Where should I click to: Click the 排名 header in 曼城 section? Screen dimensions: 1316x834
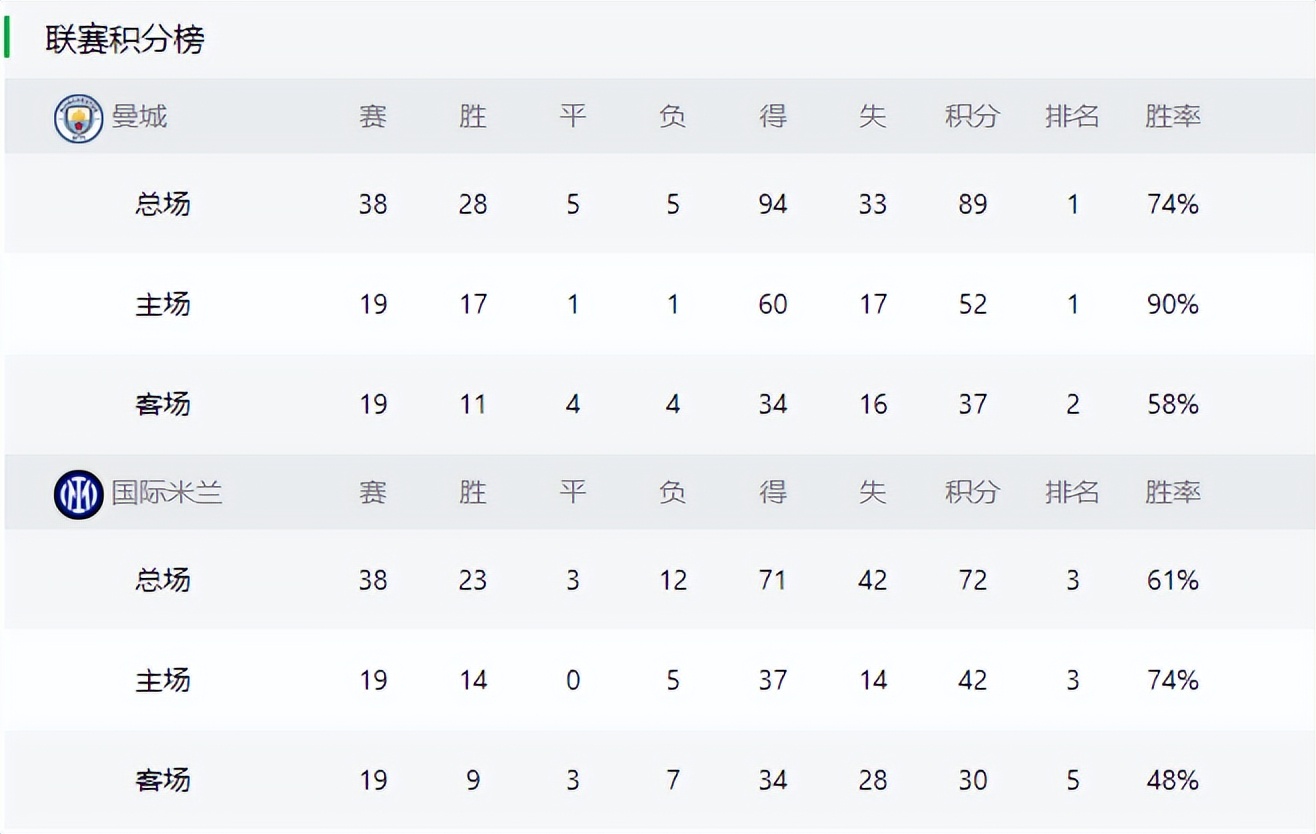tap(1072, 117)
